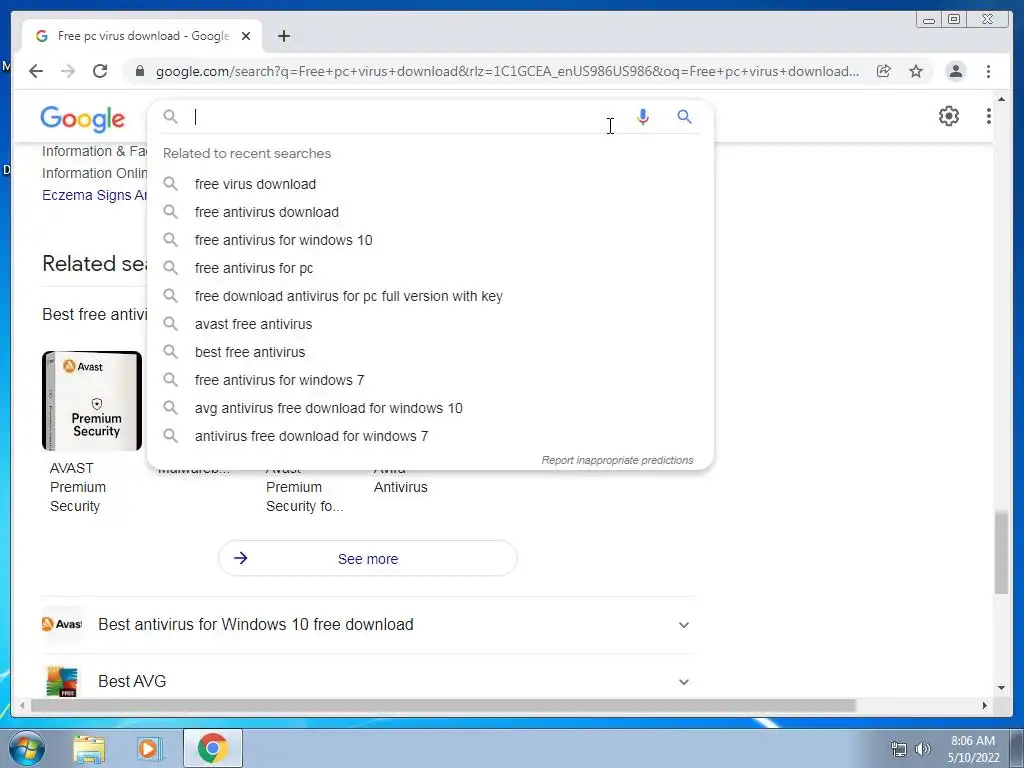The image size is (1024, 768).
Task: Choose suggestion 'free virus download'
Action: (x=430, y=184)
